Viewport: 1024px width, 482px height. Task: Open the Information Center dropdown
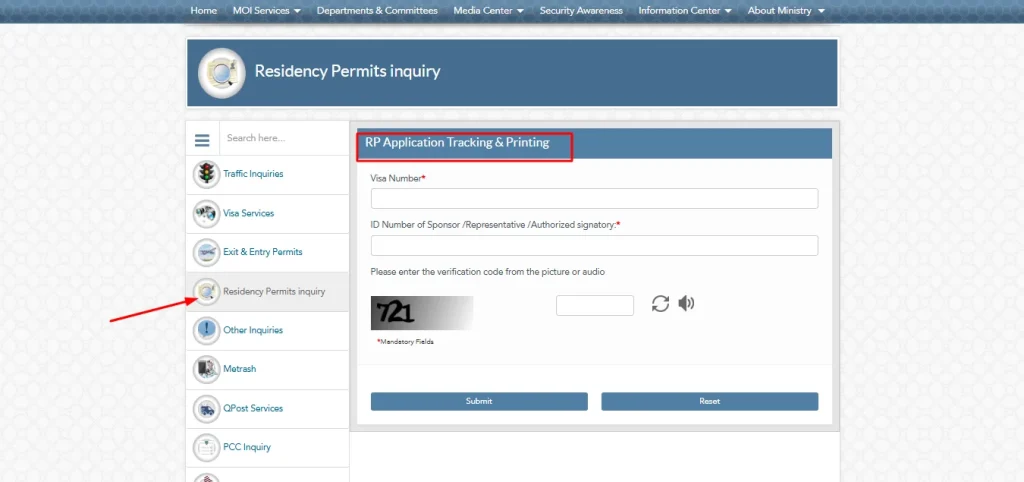685,11
